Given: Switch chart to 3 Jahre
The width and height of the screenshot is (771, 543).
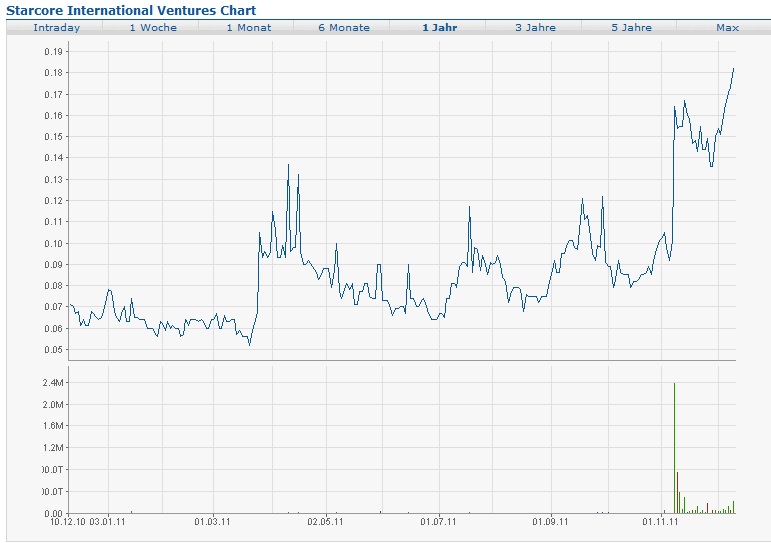Looking at the screenshot, I should coord(535,28).
